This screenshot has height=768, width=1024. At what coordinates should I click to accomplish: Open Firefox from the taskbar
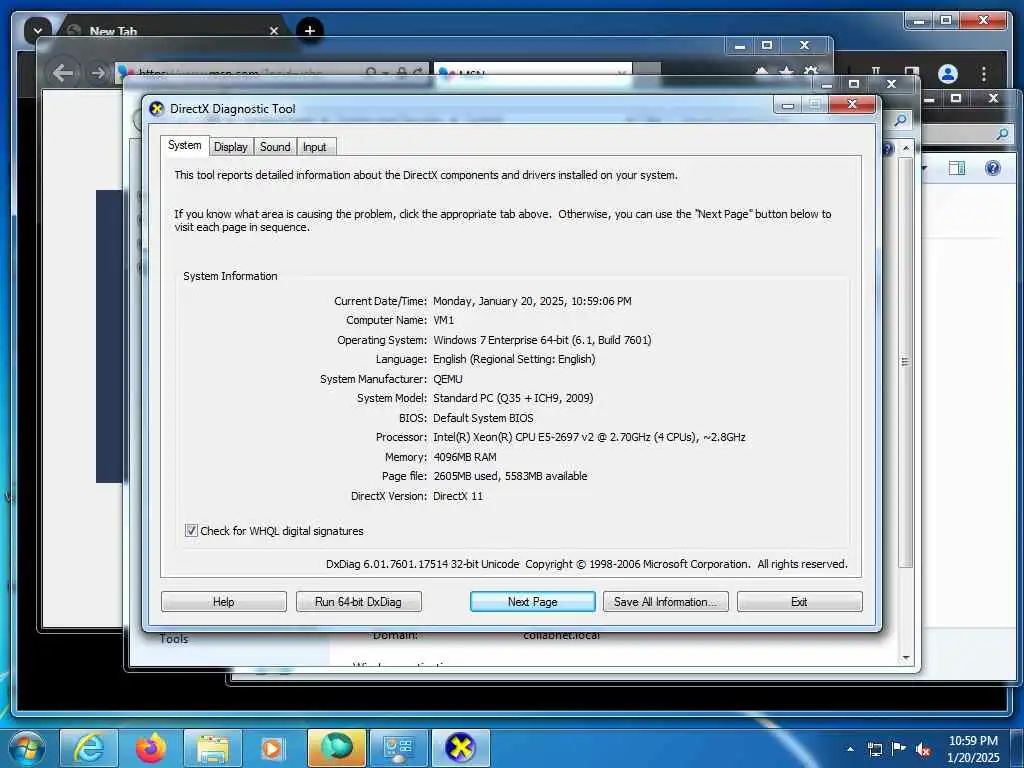point(151,748)
